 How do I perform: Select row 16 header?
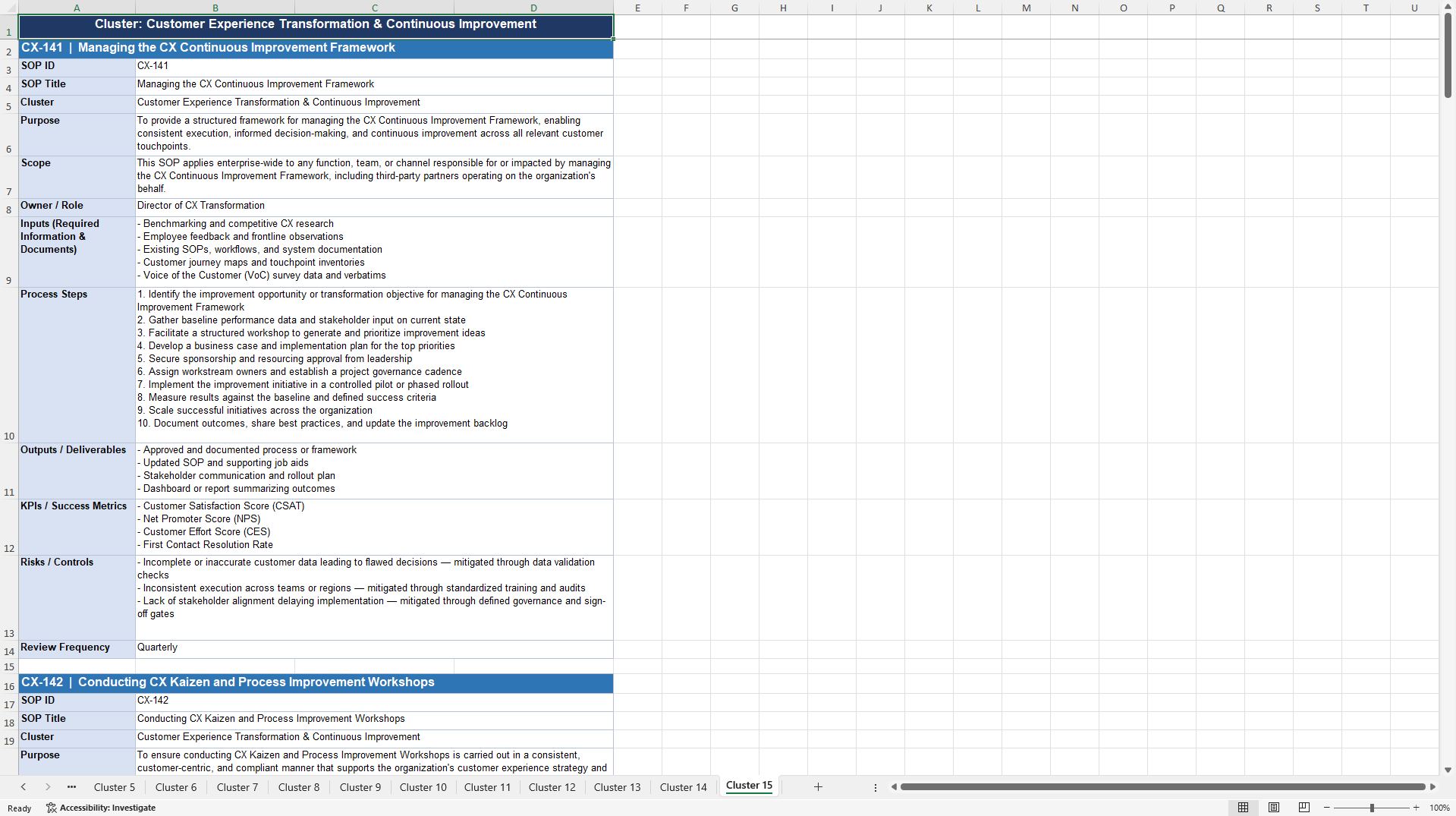pos(9,683)
